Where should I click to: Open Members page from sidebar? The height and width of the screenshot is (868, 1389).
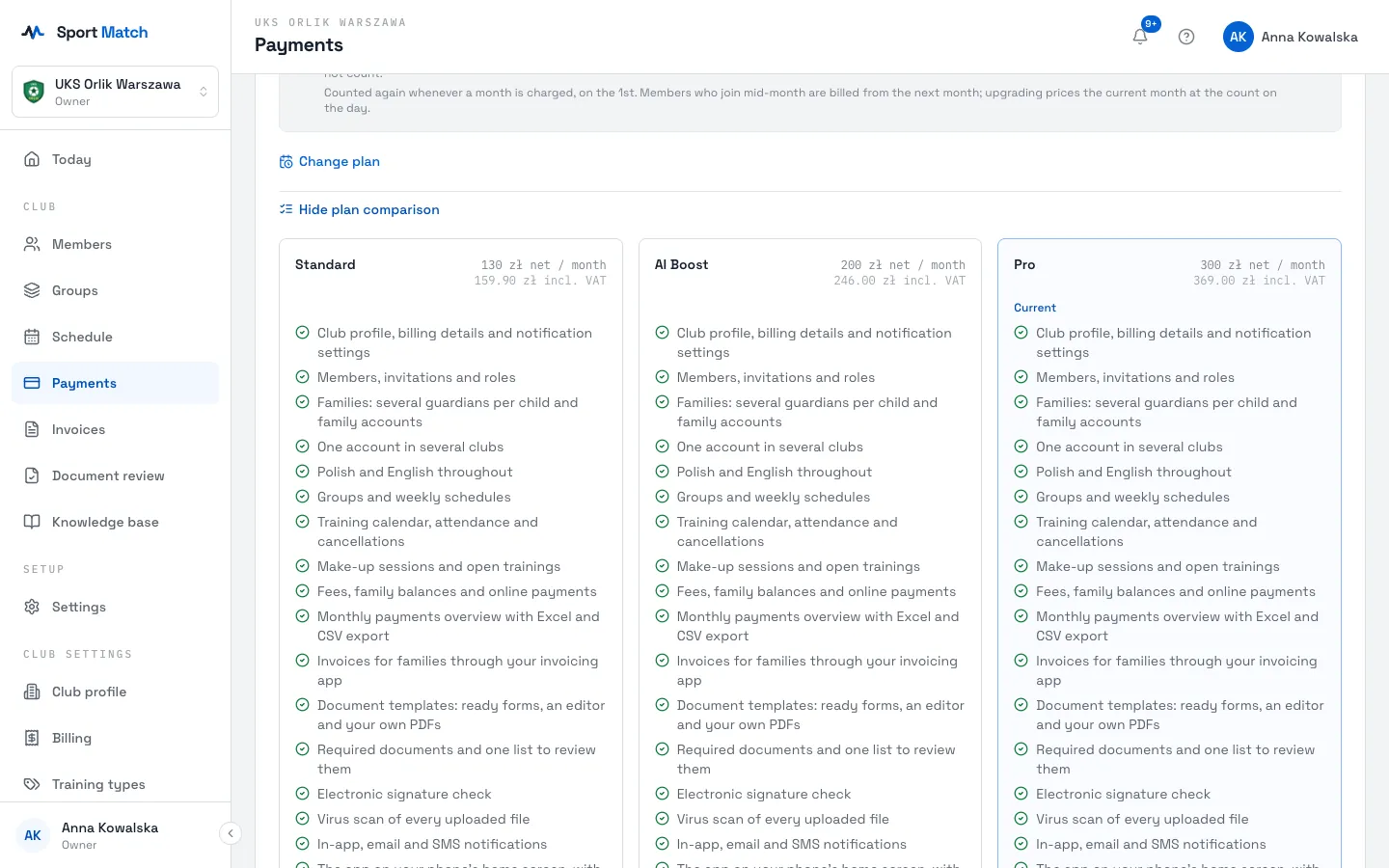click(x=115, y=244)
